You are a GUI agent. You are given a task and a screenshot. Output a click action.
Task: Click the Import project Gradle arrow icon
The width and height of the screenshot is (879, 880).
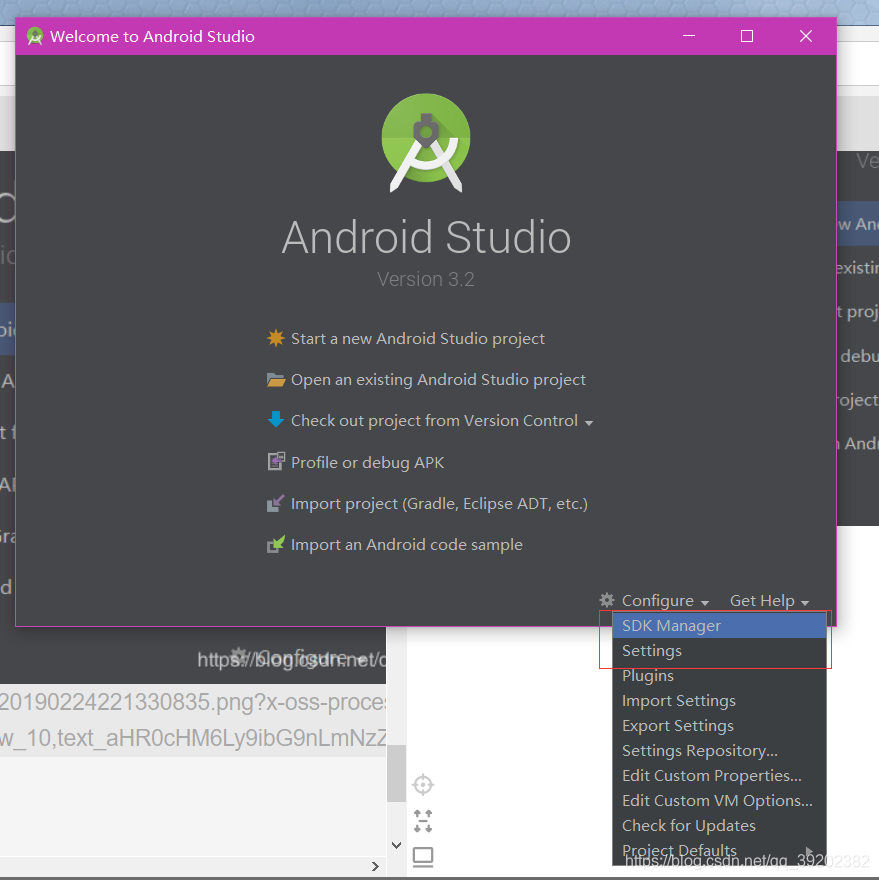[276, 503]
